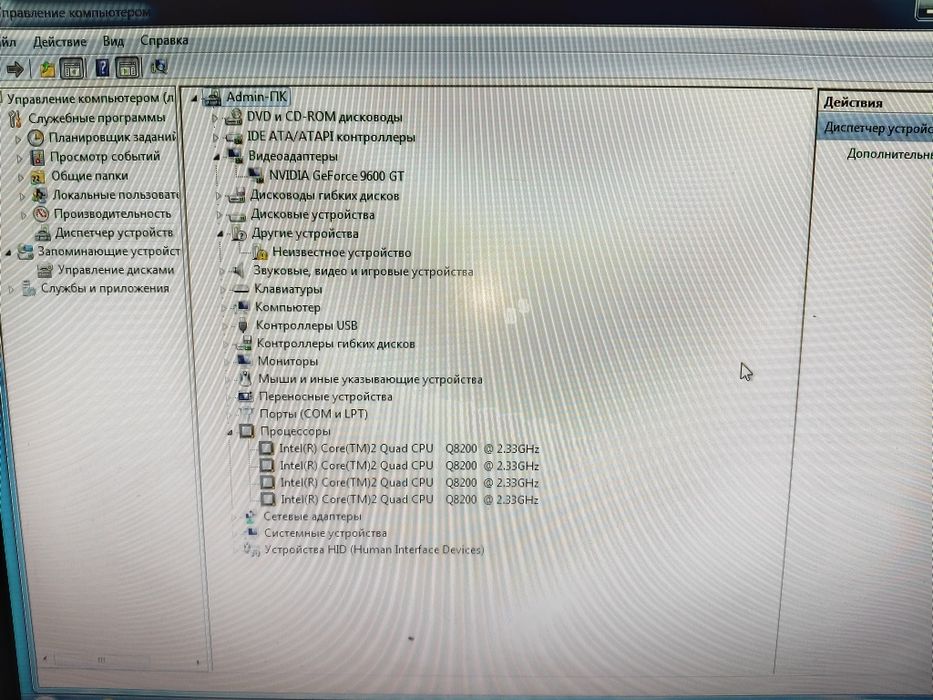The height and width of the screenshot is (700, 933).
Task: Click the Help question-mark toolbar icon
Action: tap(102, 68)
